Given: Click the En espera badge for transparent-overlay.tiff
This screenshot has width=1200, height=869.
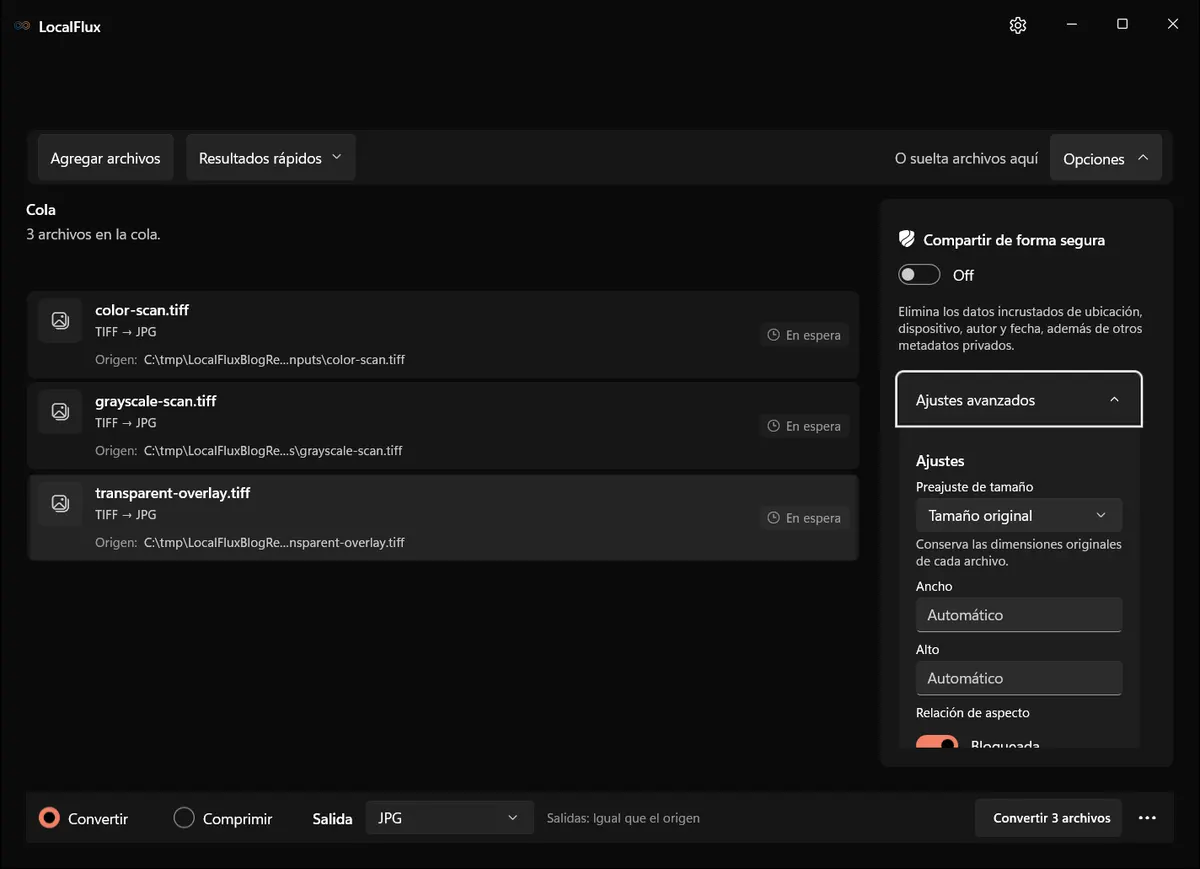Looking at the screenshot, I should pos(804,518).
